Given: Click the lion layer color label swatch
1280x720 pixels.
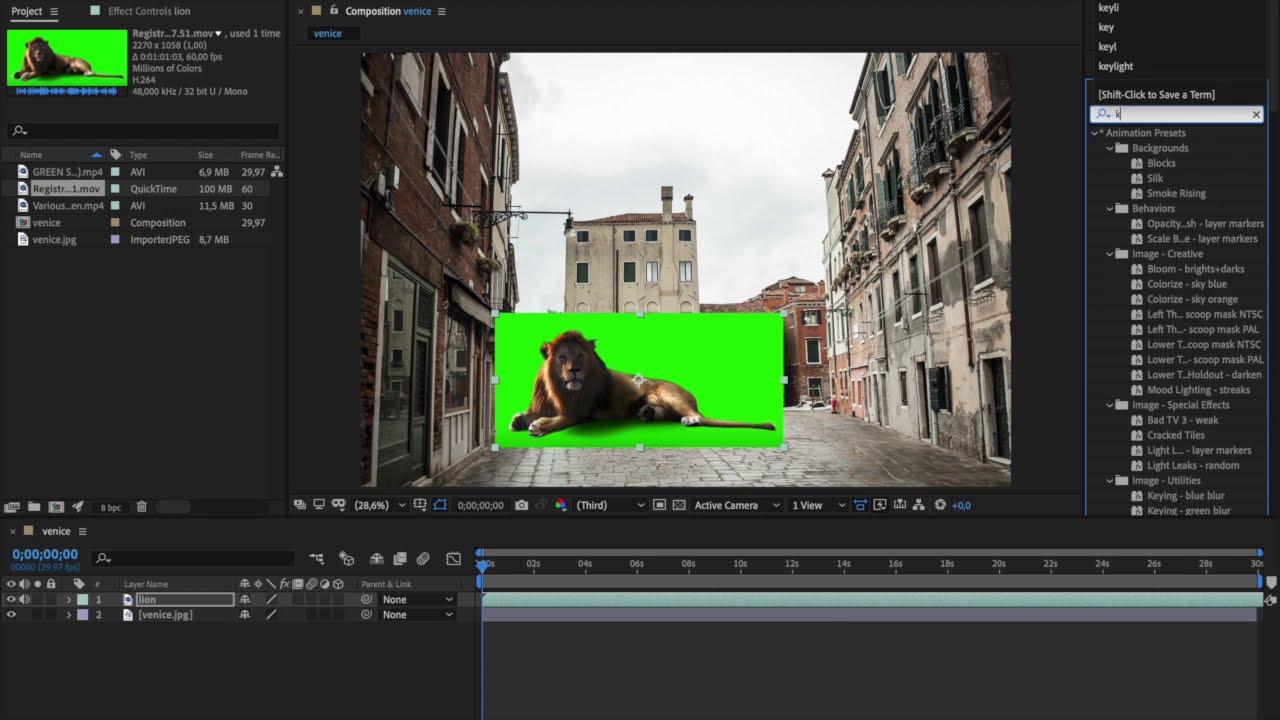Looking at the screenshot, I should coord(83,600).
